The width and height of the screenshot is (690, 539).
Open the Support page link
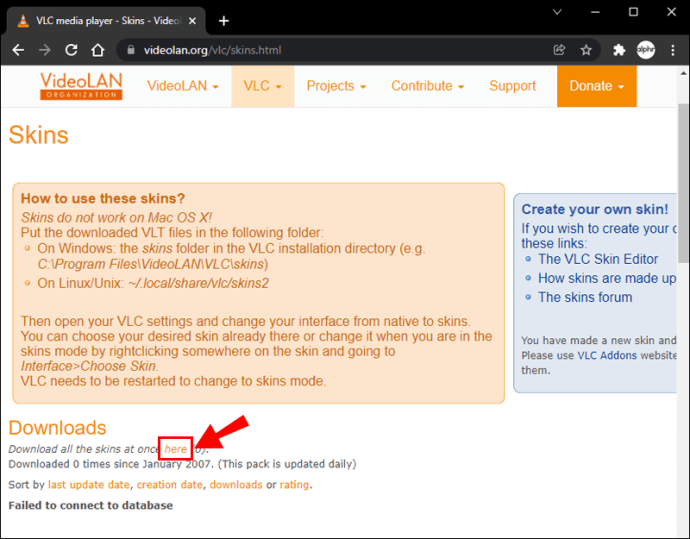512,86
